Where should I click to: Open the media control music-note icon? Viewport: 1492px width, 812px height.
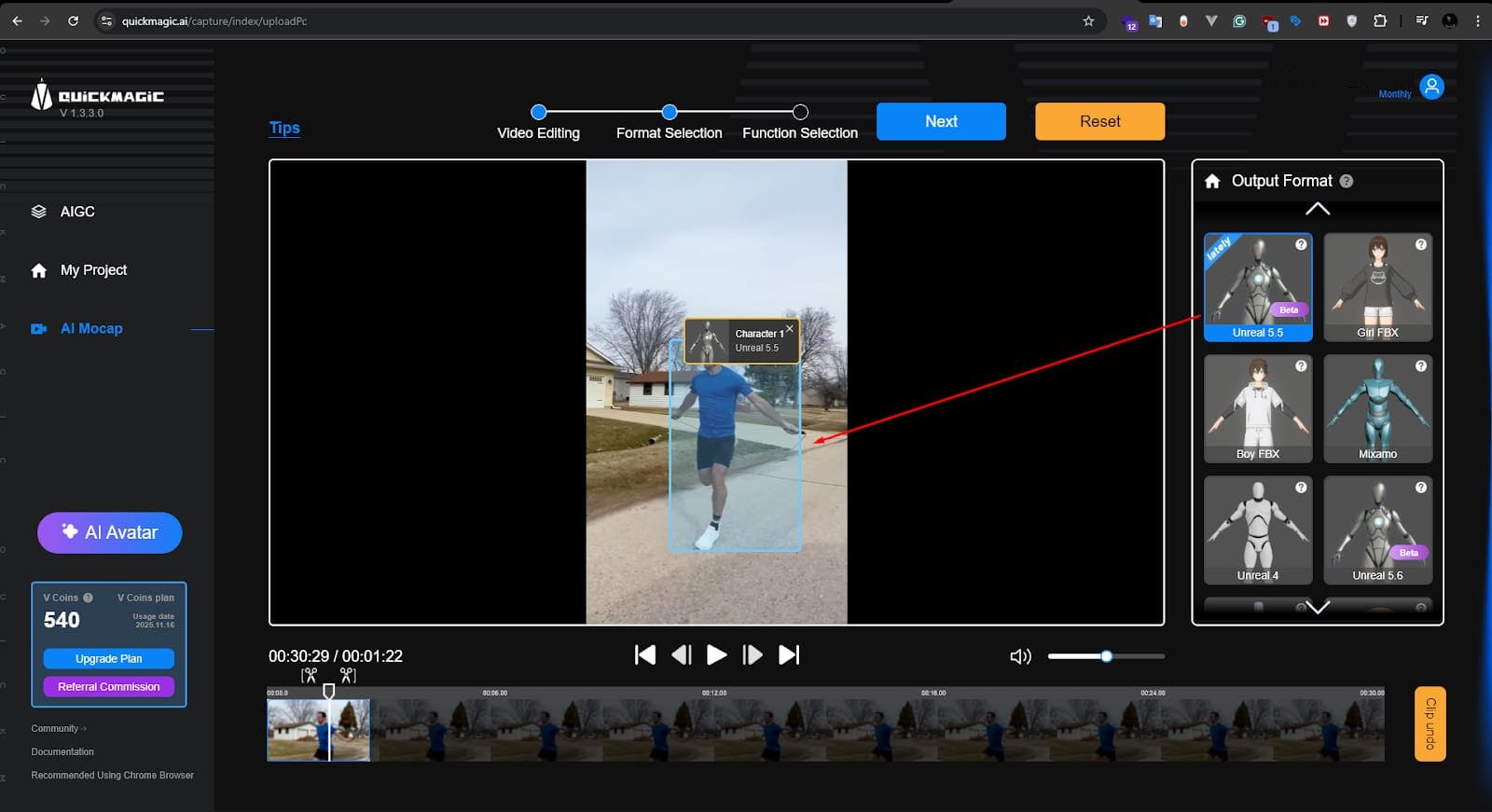tap(1421, 21)
